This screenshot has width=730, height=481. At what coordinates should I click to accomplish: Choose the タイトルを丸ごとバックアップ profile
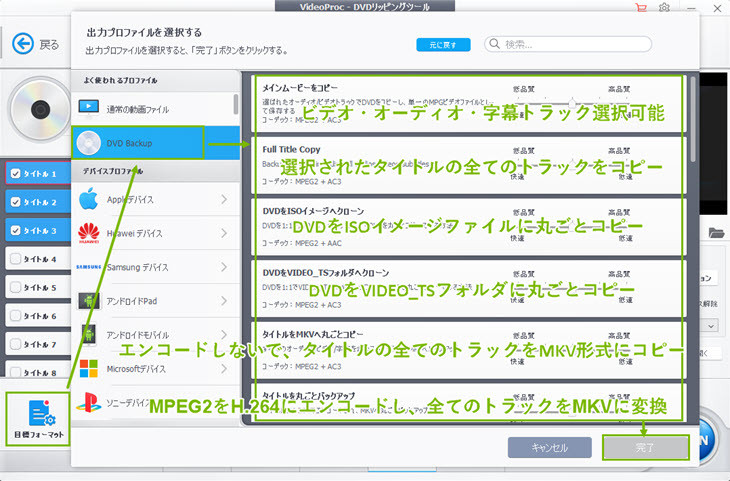pyautogui.click(x=468, y=403)
